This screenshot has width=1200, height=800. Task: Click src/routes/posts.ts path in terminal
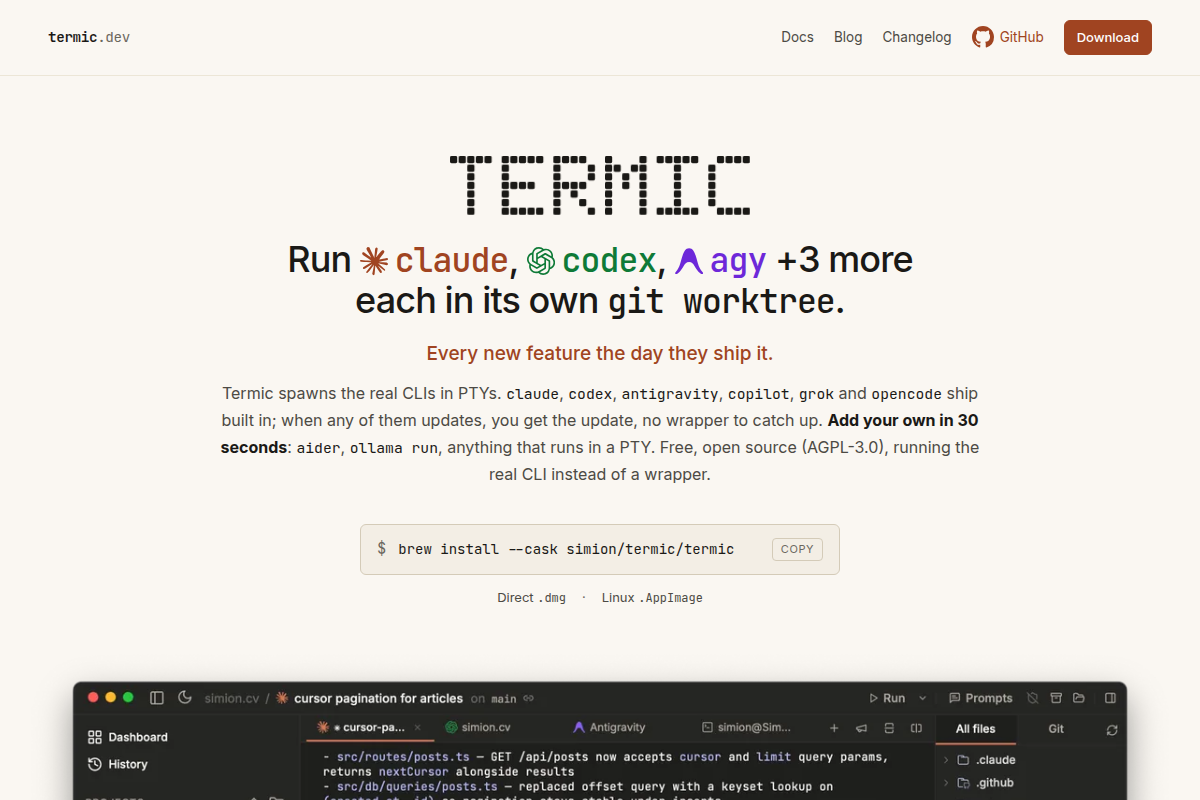(403, 757)
